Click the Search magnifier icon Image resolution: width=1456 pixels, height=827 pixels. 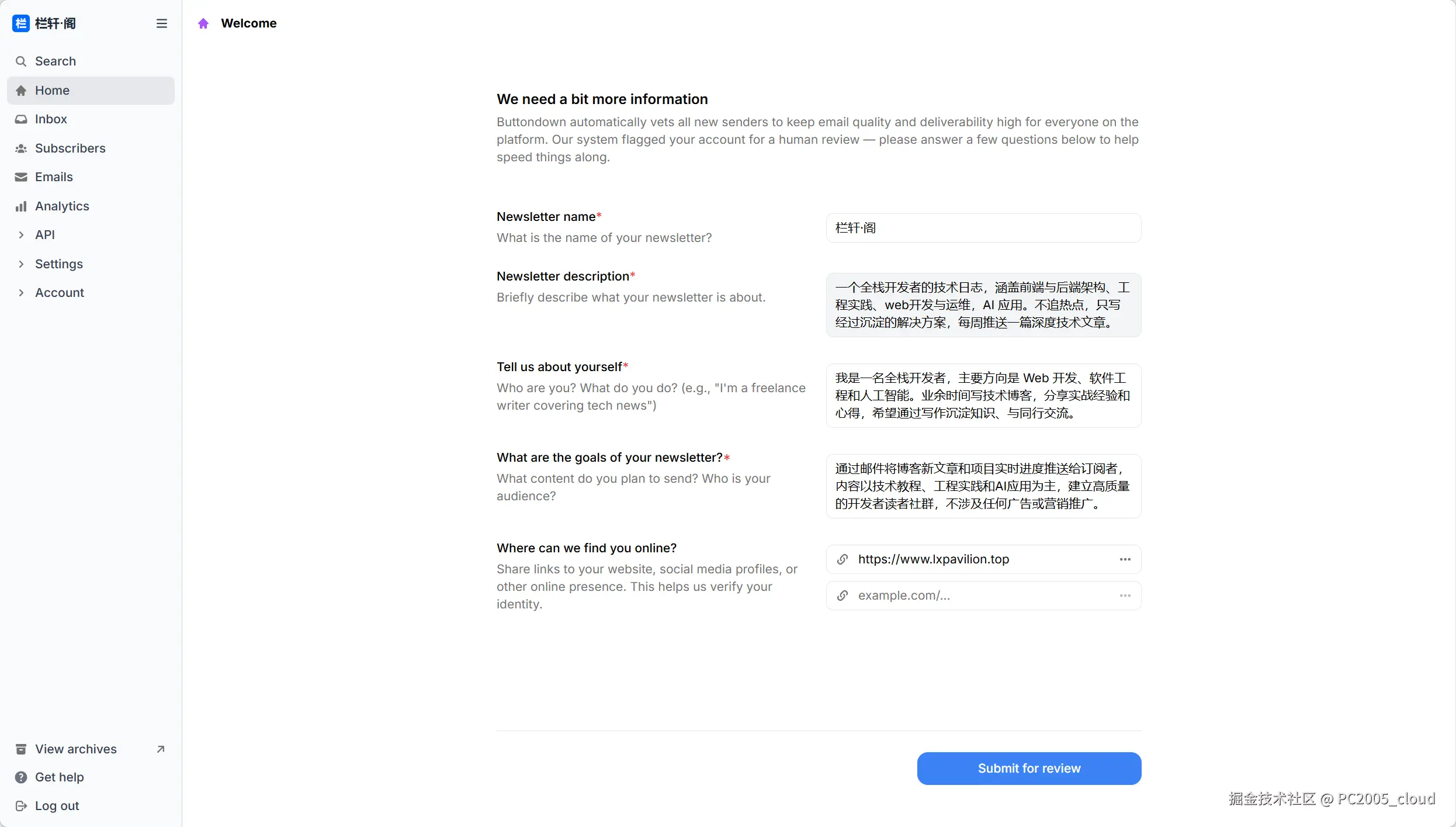21,61
